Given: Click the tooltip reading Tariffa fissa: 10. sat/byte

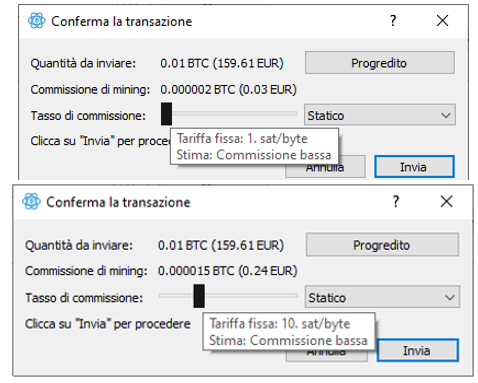Looking at the screenshot, I should pyautogui.click(x=289, y=331).
